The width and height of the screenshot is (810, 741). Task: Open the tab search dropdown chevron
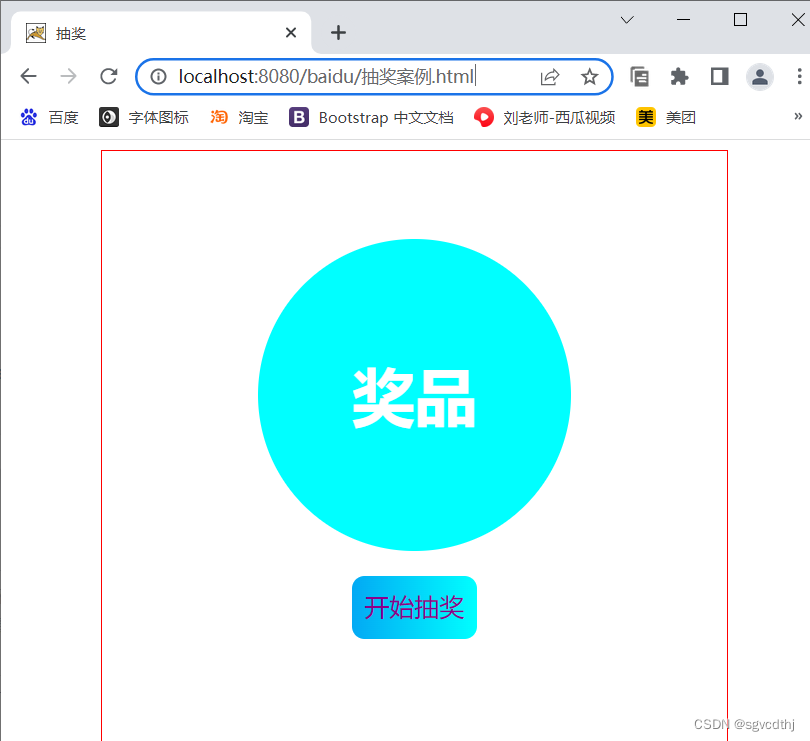[627, 20]
